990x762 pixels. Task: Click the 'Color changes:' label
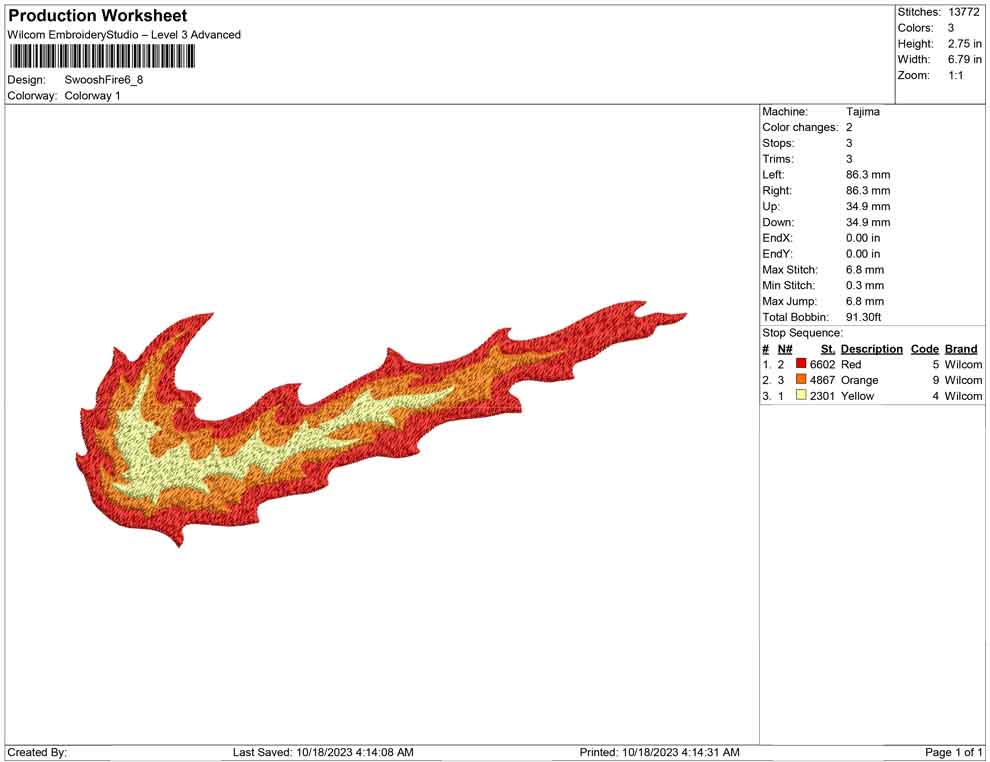click(800, 128)
